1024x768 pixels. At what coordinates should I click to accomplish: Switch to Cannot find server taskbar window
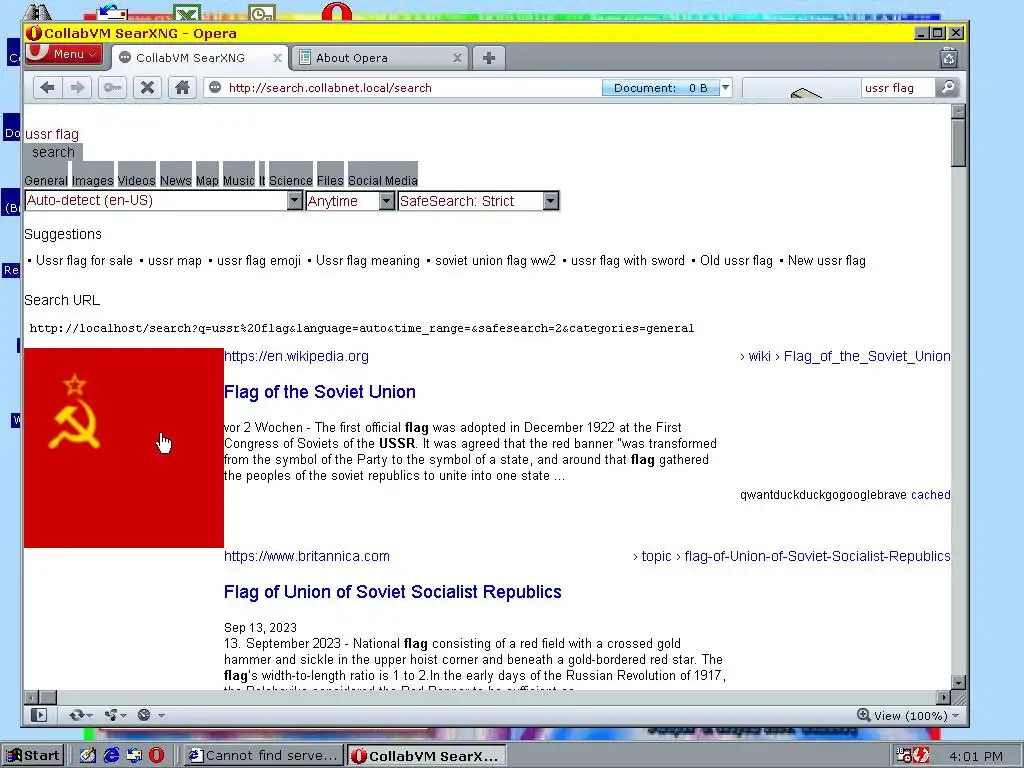coord(262,756)
